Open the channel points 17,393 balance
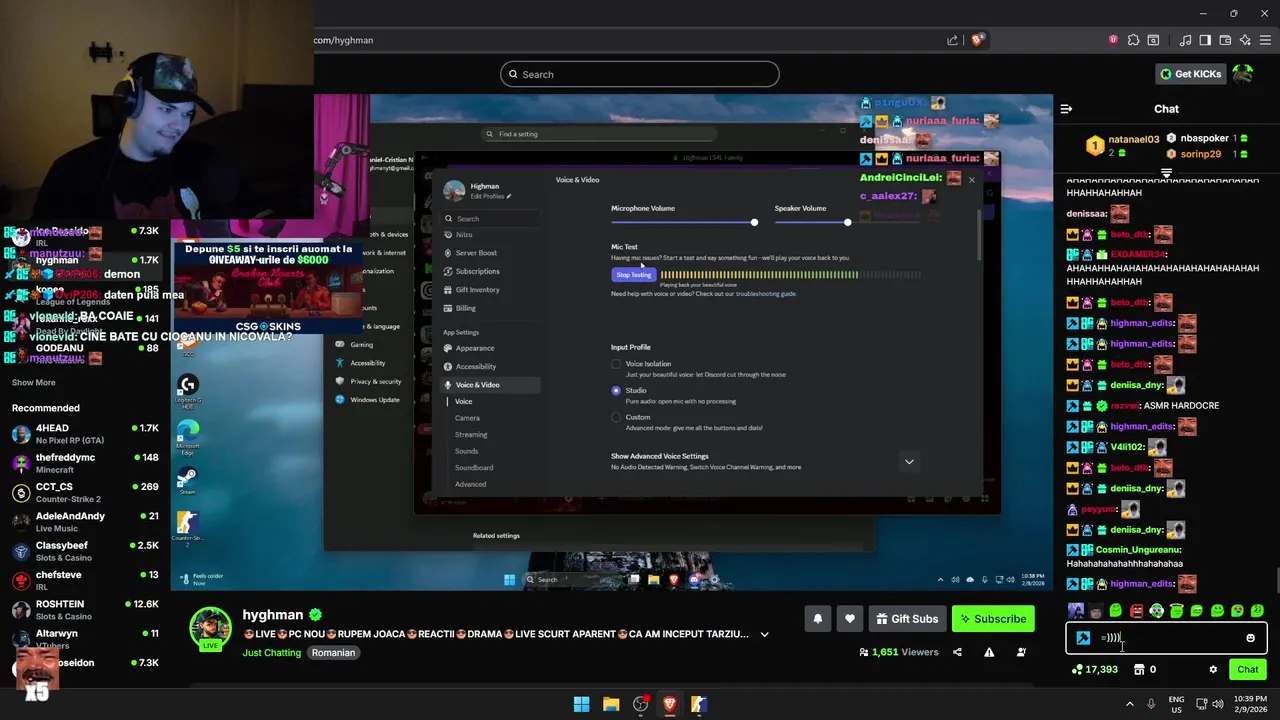This screenshot has height=720, width=1280. (x=1095, y=670)
